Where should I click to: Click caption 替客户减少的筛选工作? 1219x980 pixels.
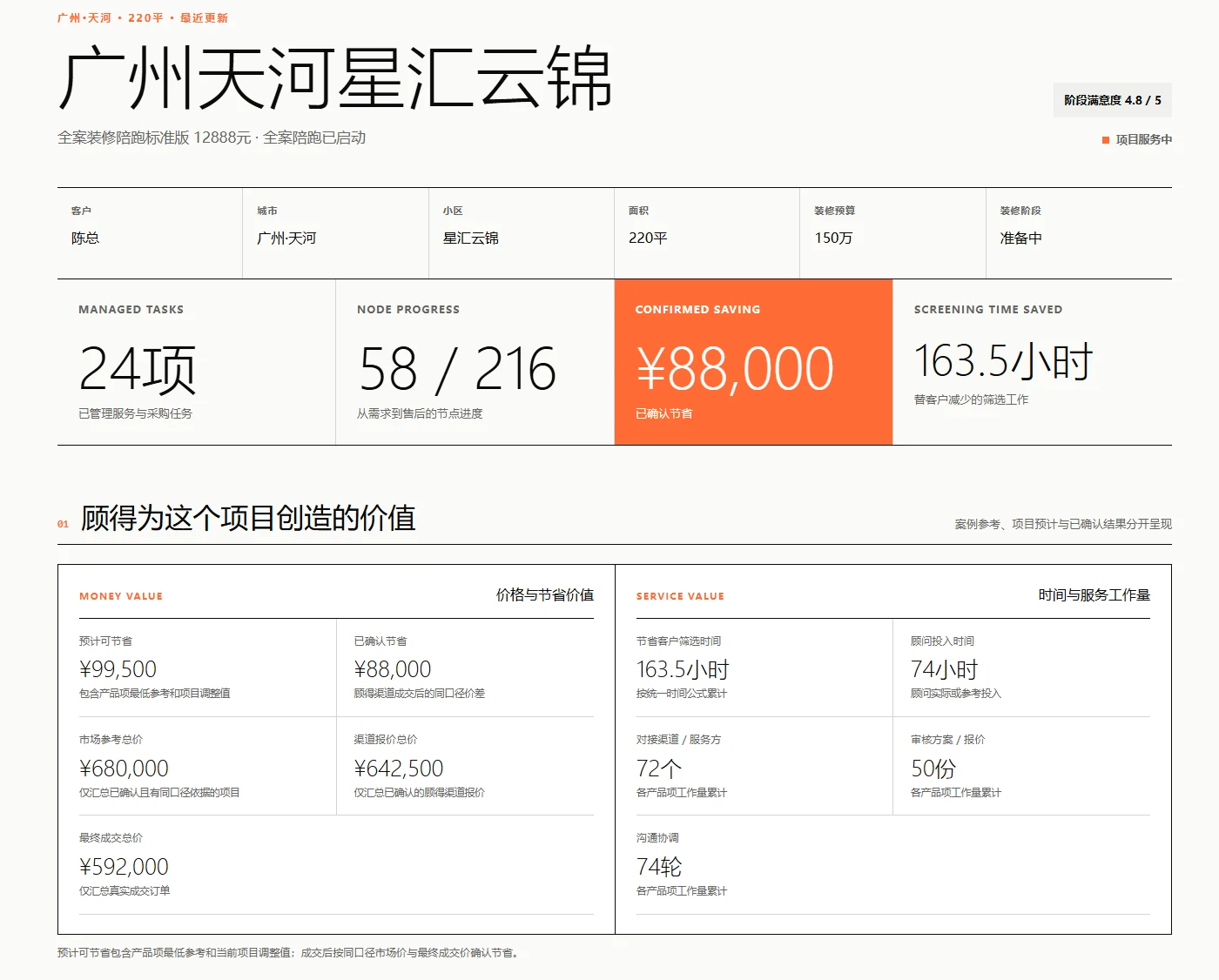pos(971,399)
